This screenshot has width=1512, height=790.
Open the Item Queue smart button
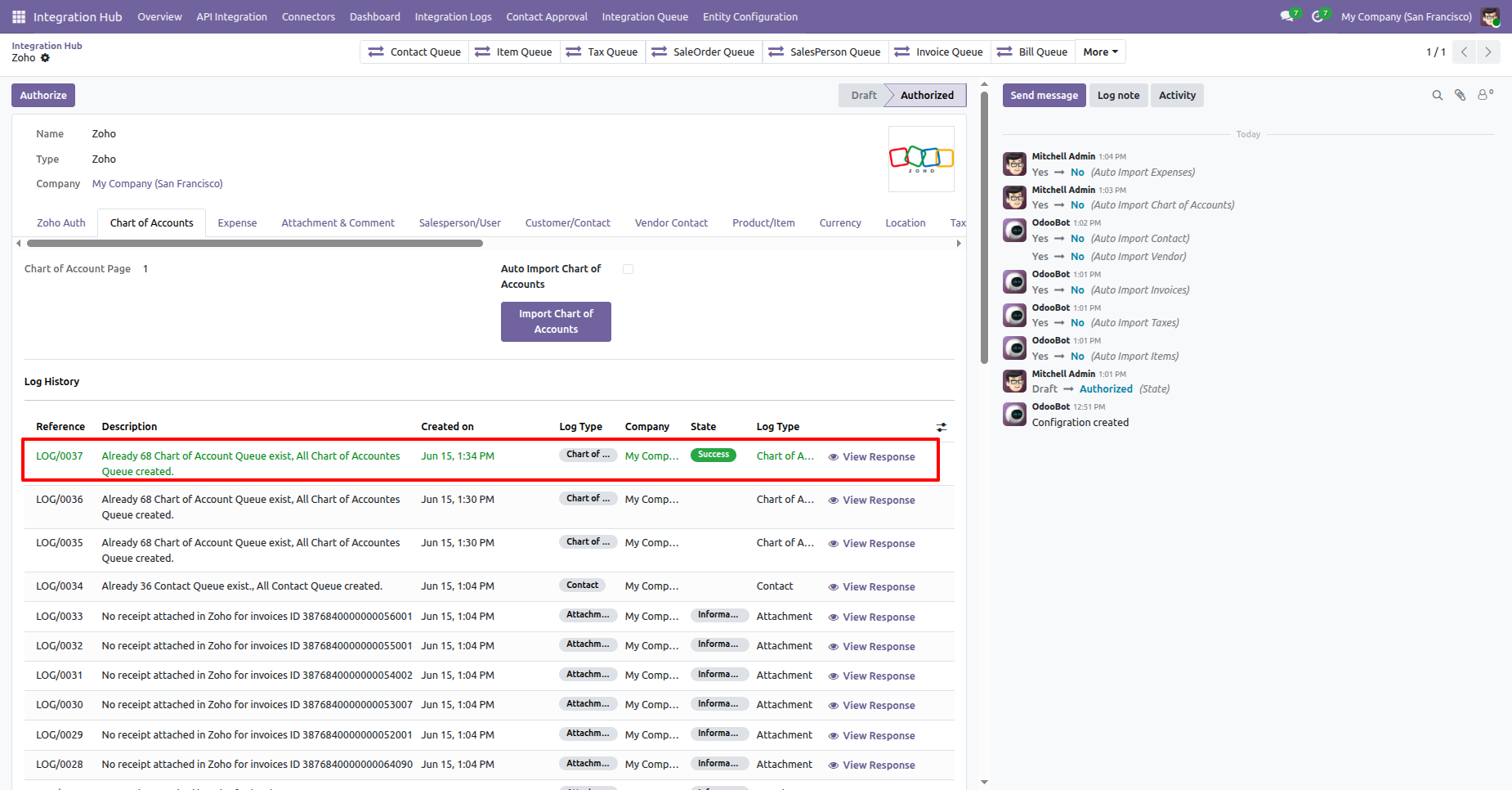(514, 52)
